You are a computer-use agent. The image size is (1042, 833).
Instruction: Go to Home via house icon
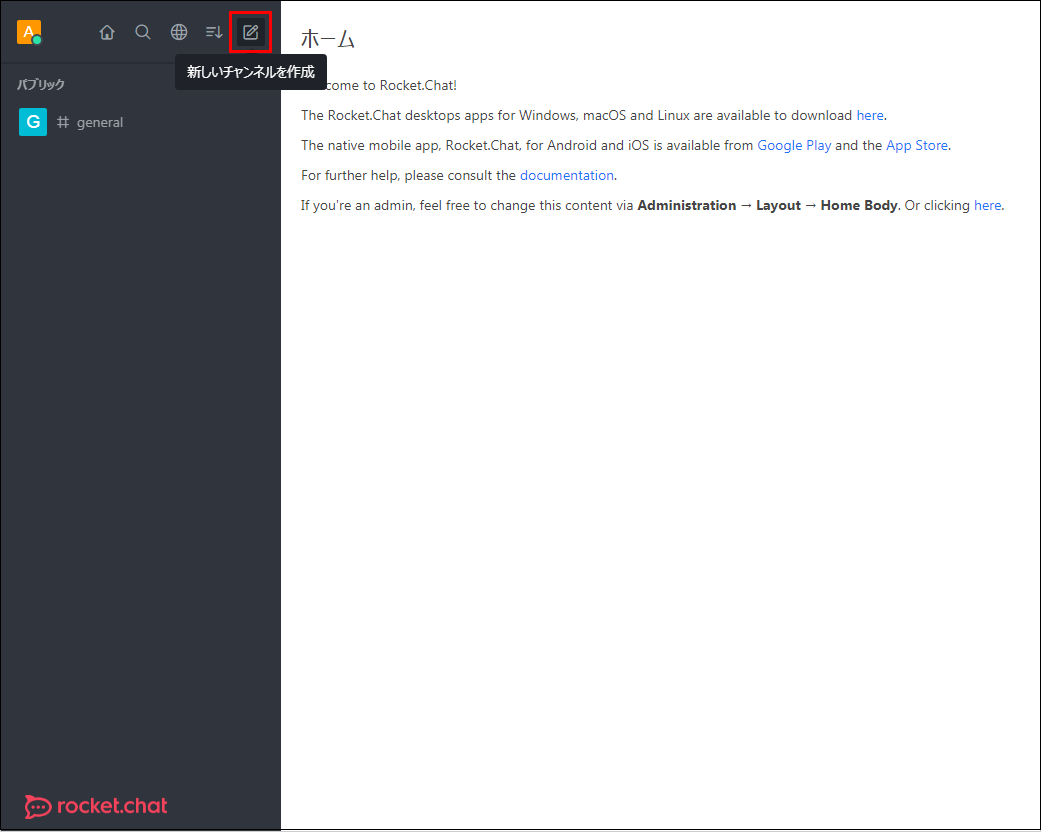[107, 32]
